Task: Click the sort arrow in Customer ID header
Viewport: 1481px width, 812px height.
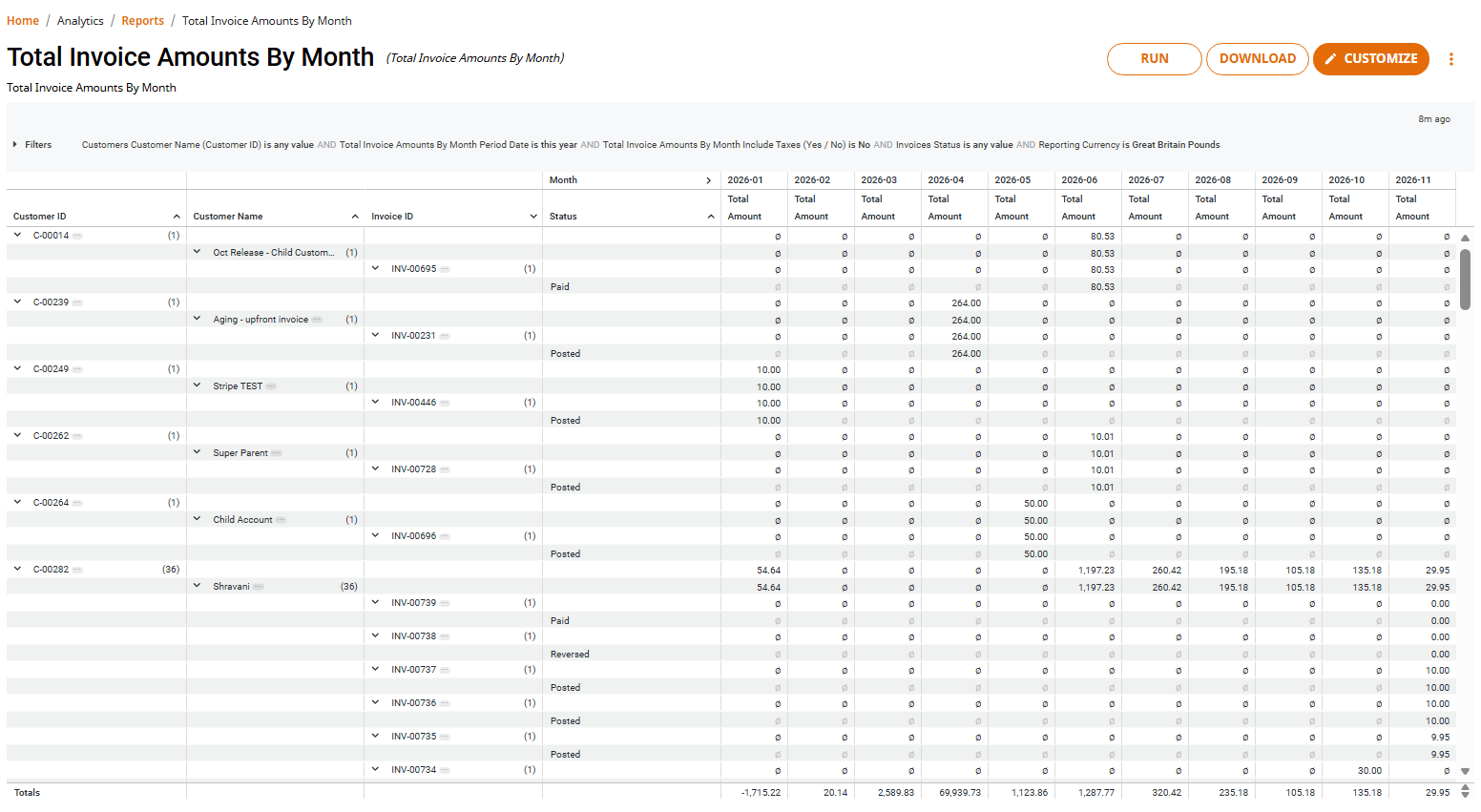Action: 177,217
